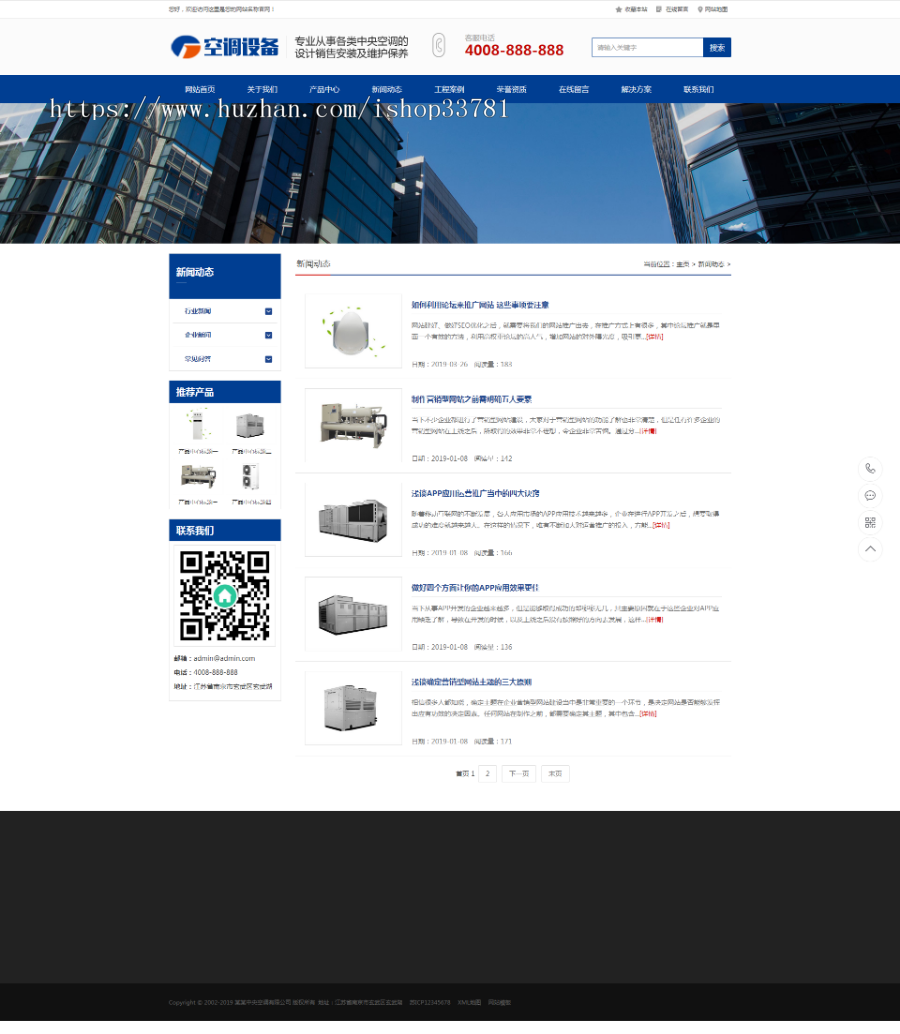Open the 企业新闻 sidebar category

coord(198,335)
